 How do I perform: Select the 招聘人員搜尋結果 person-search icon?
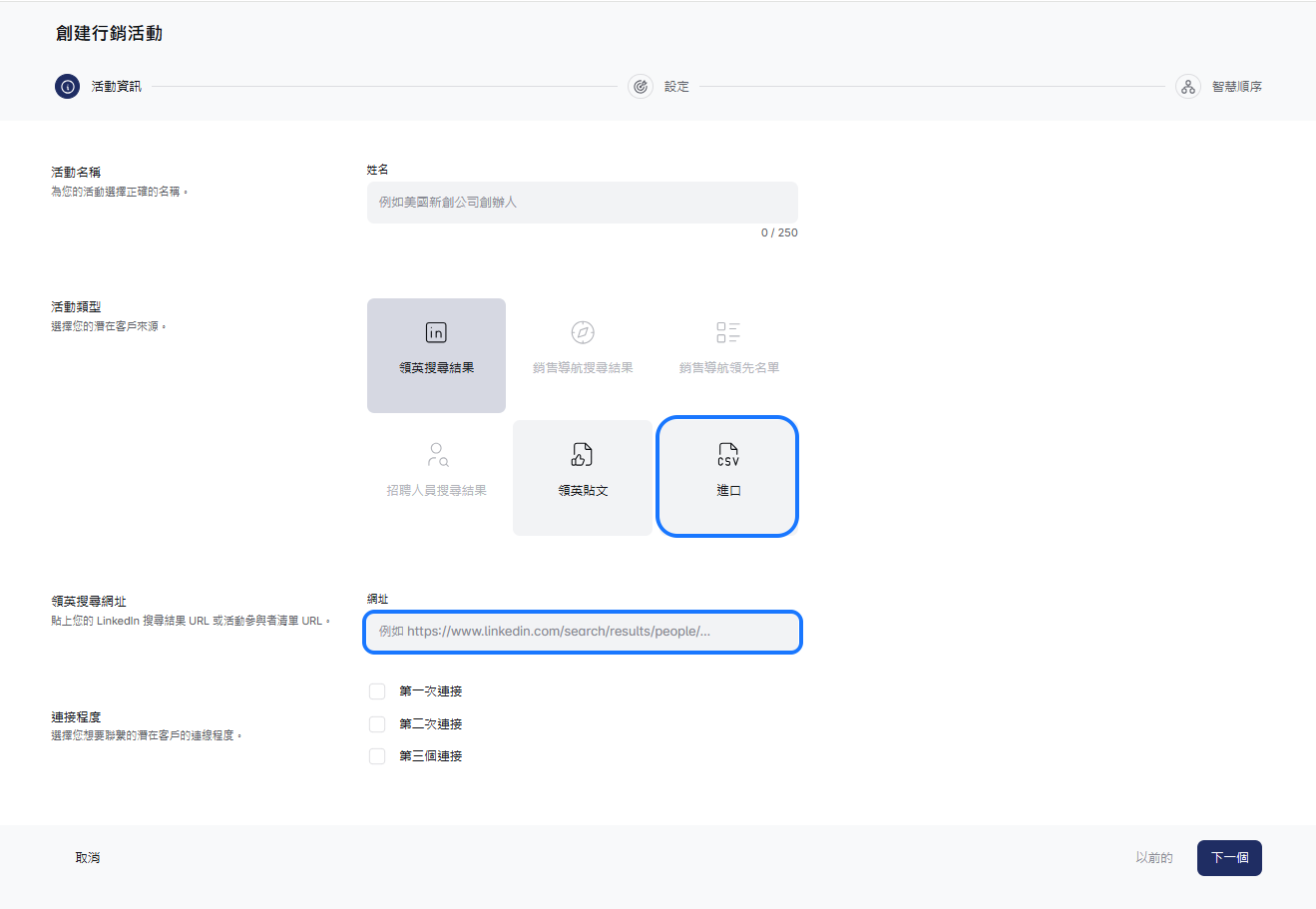point(437,456)
